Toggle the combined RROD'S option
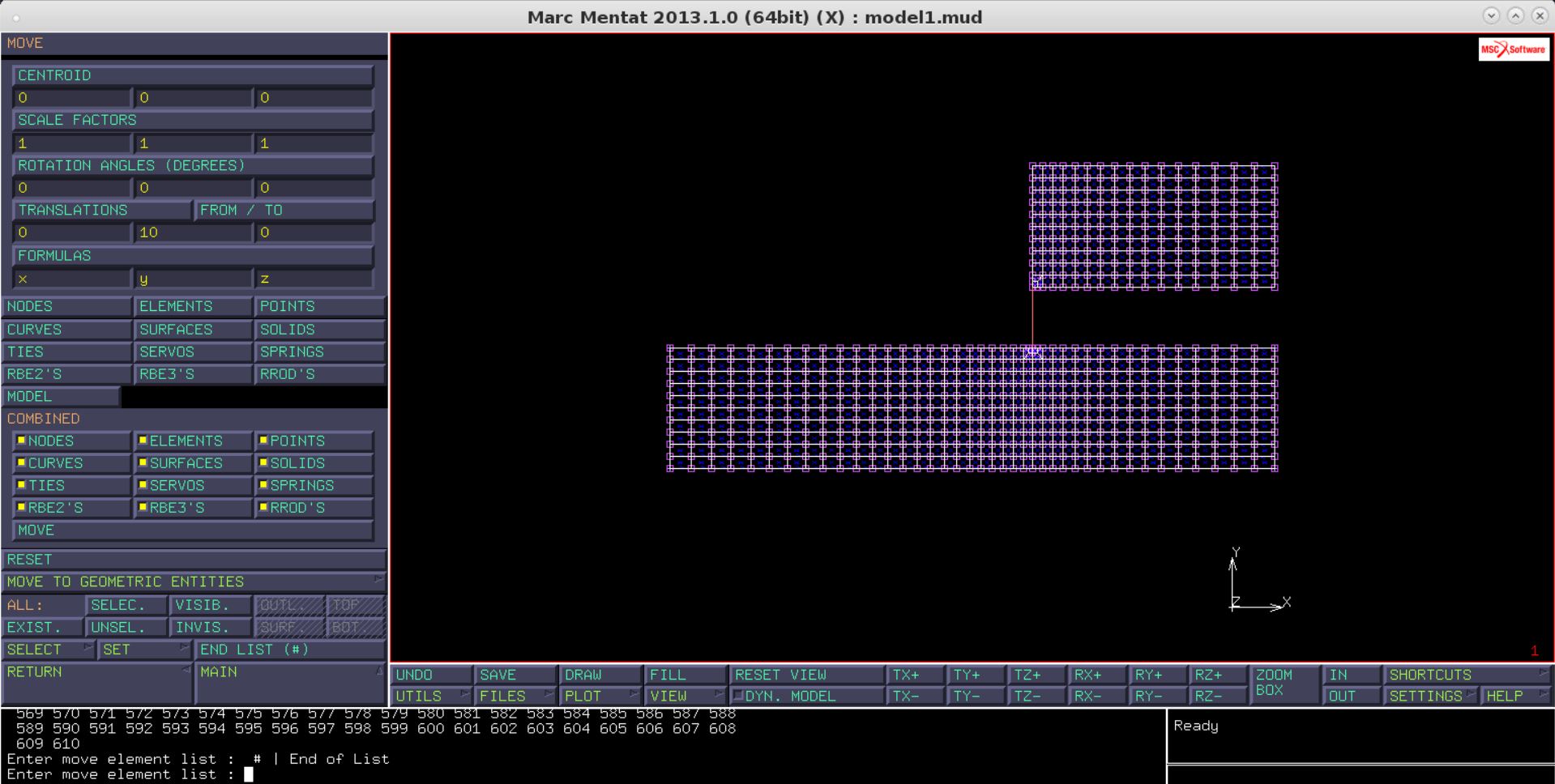 point(314,508)
